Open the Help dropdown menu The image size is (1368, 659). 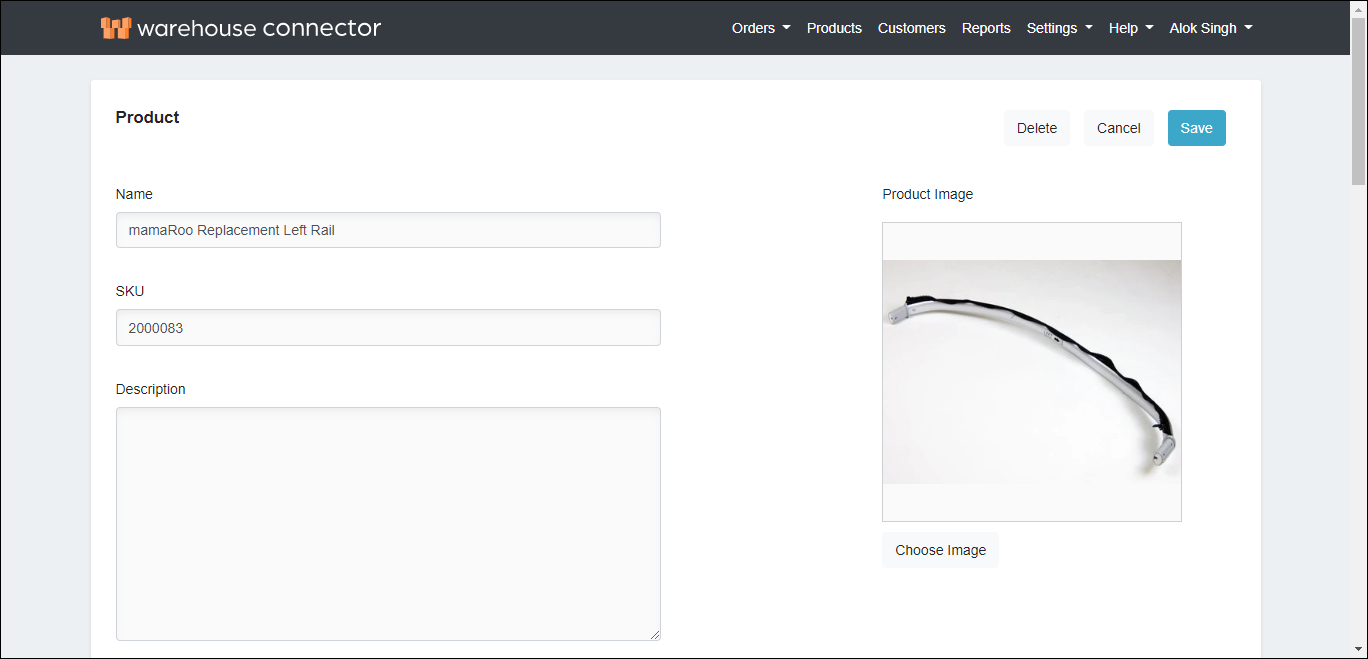(1131, 28)
